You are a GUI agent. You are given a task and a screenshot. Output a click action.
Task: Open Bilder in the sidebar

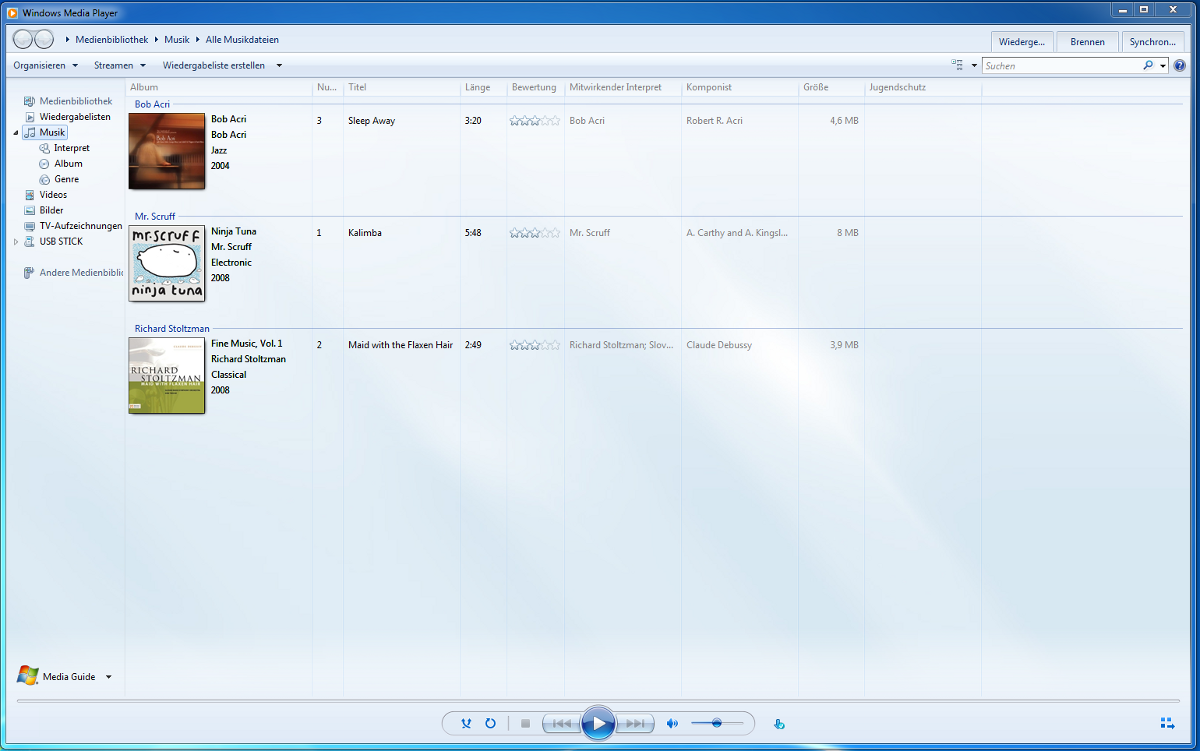tap(51, 210)
